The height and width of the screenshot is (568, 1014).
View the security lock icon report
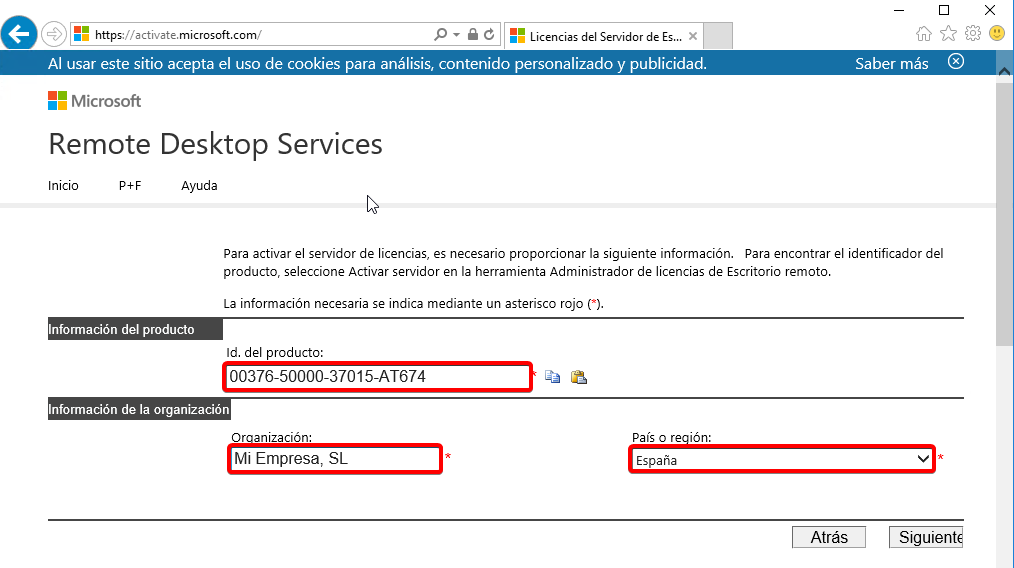click(x=473, y=34)
